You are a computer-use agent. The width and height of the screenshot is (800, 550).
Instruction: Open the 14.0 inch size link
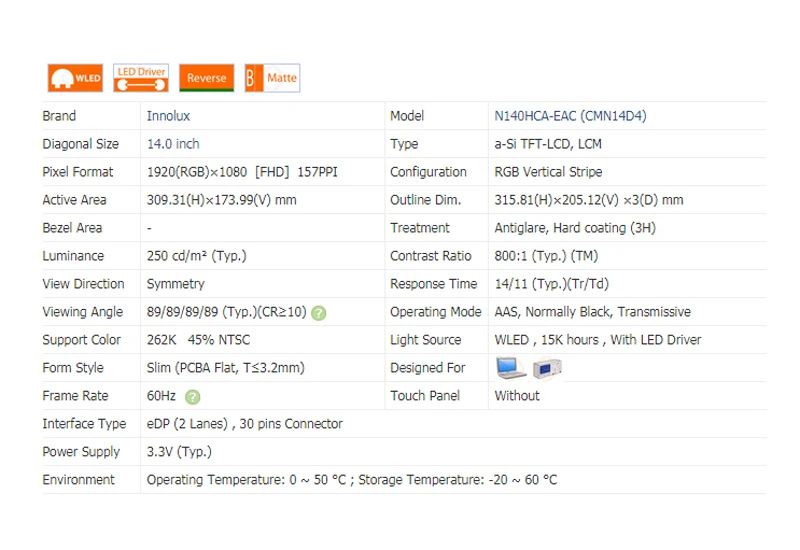point(173,144)
